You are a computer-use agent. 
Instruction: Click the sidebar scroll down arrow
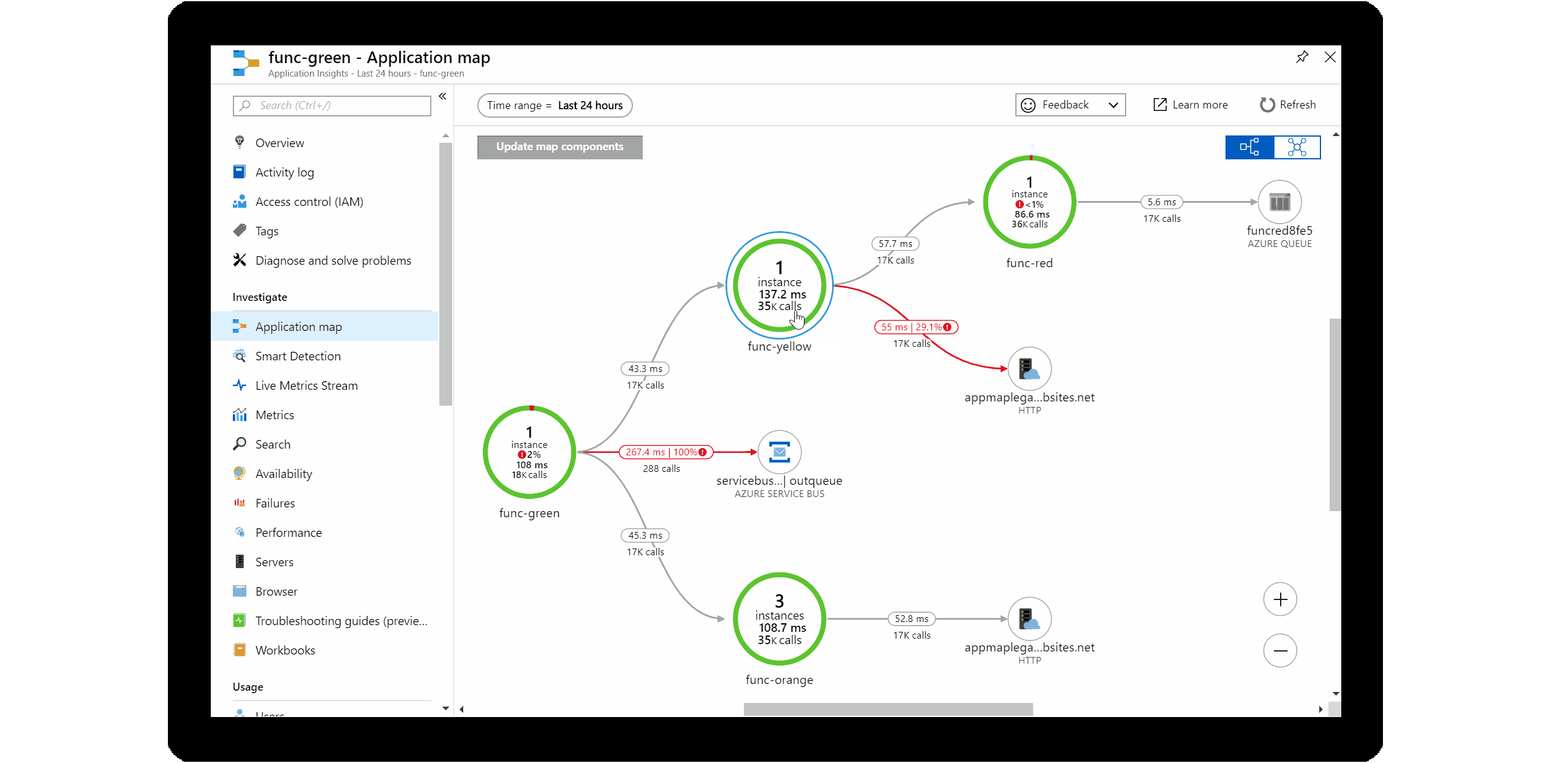[x=445, y=708]
